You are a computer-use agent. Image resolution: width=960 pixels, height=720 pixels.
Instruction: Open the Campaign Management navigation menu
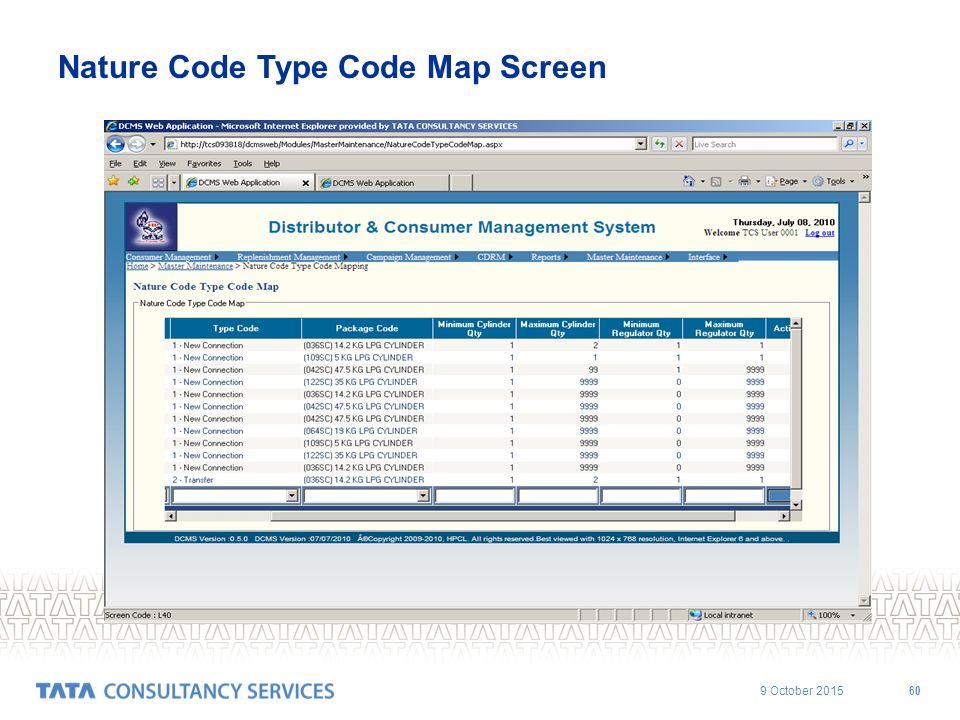(x=413, y=257)
